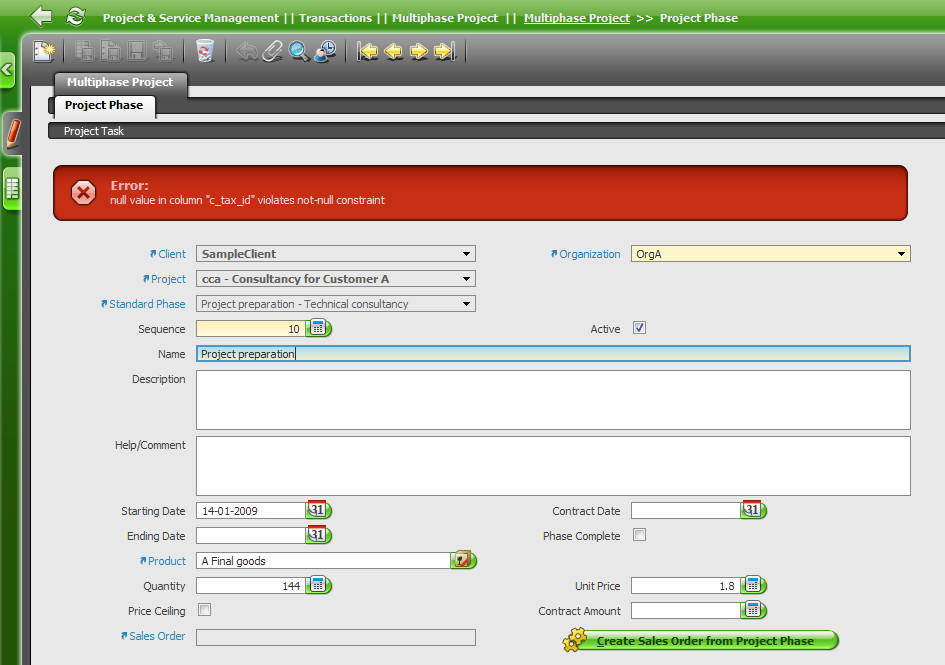The image size is (945, 665).
Task: Enable the Price Ceiling checkbox
Action: [204, 610]
